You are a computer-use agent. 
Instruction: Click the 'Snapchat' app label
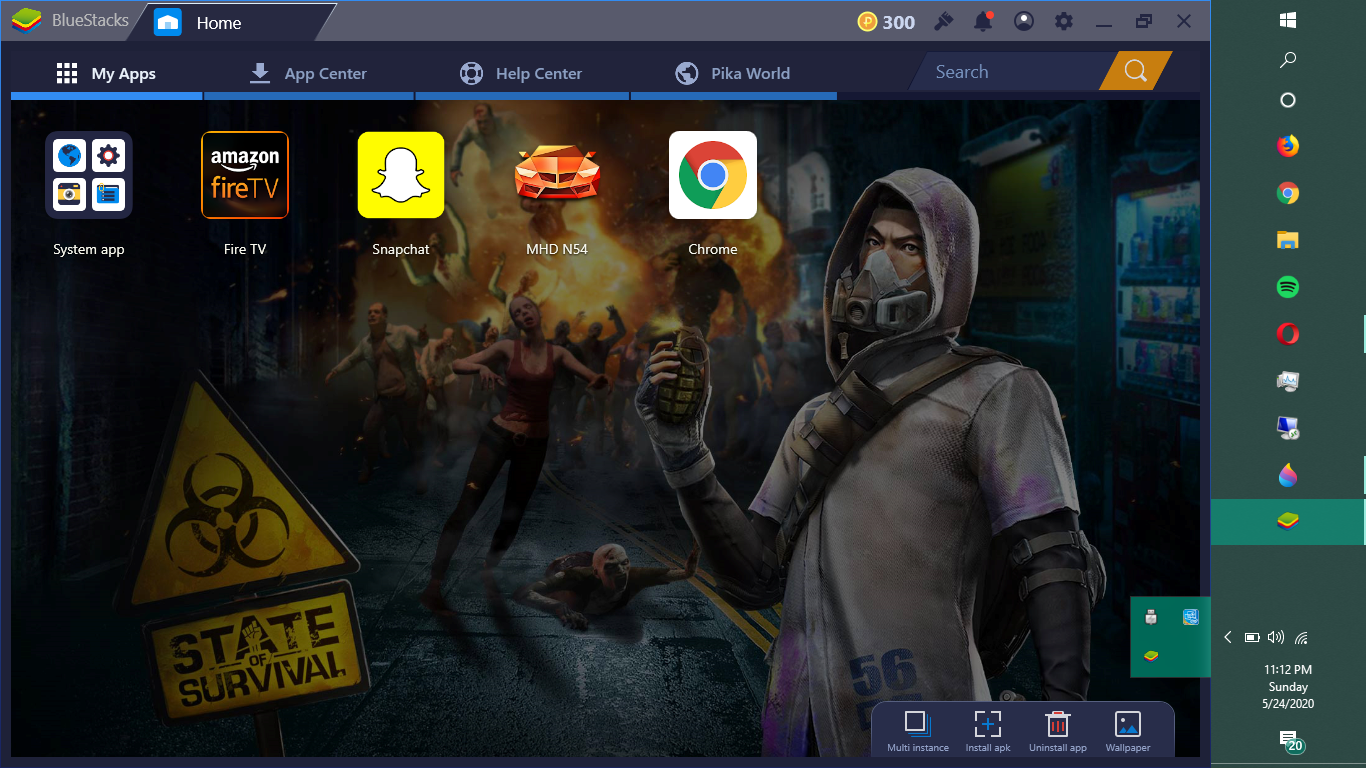(x=401, y=249)
